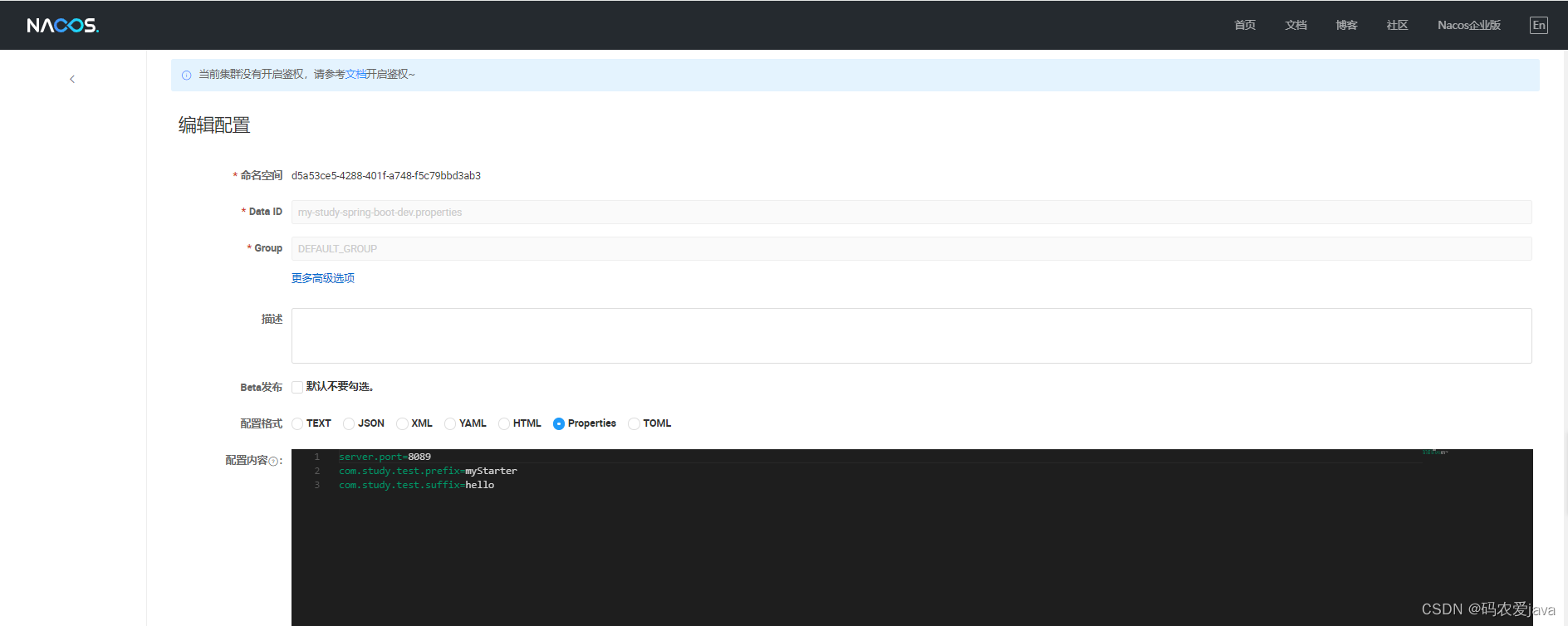1568x626 pixels.
Task: Follow the 文档 link in the auth notice
Action: point(355,74)
